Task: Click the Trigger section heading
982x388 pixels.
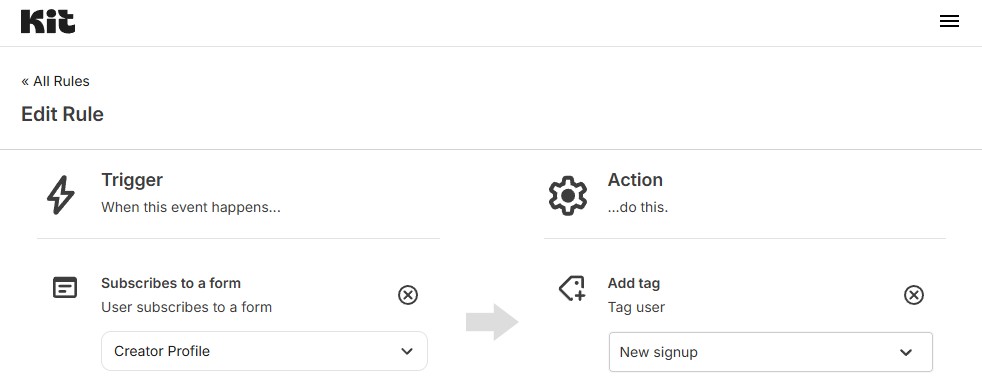Action: click(132, 180)
